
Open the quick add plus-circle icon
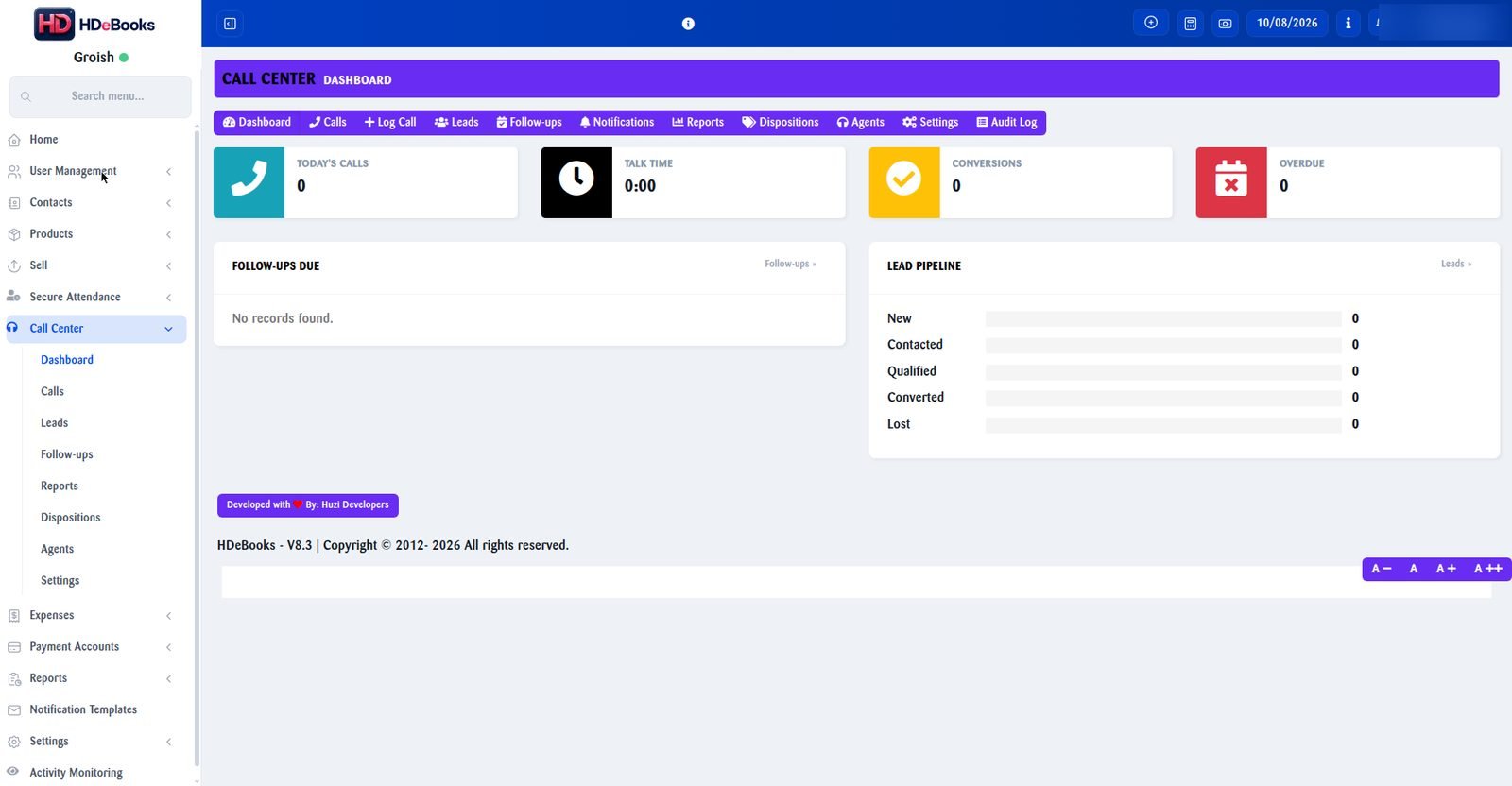(1151, 23)
